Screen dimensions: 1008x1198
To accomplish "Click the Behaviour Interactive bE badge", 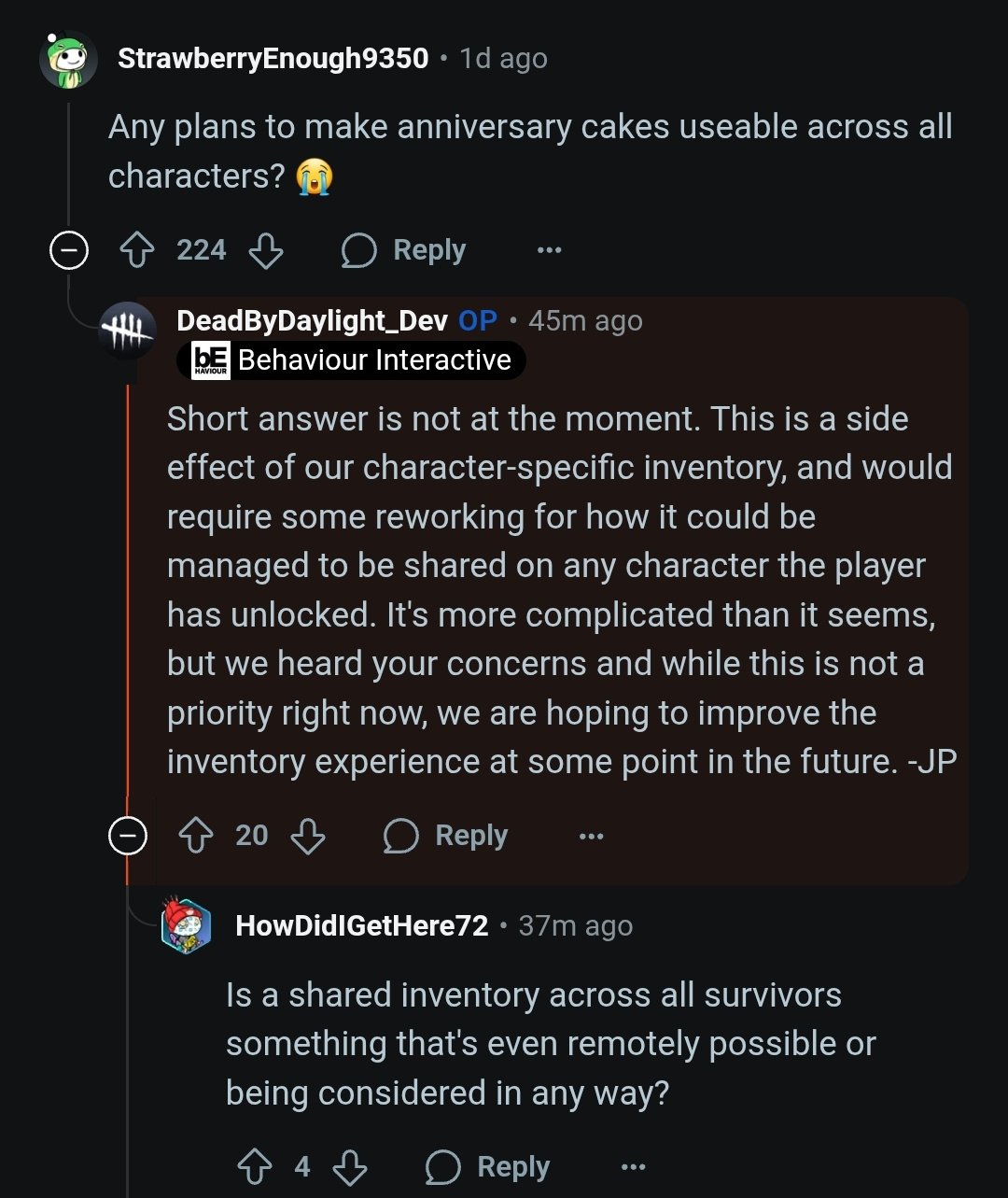I will (208, 359).
